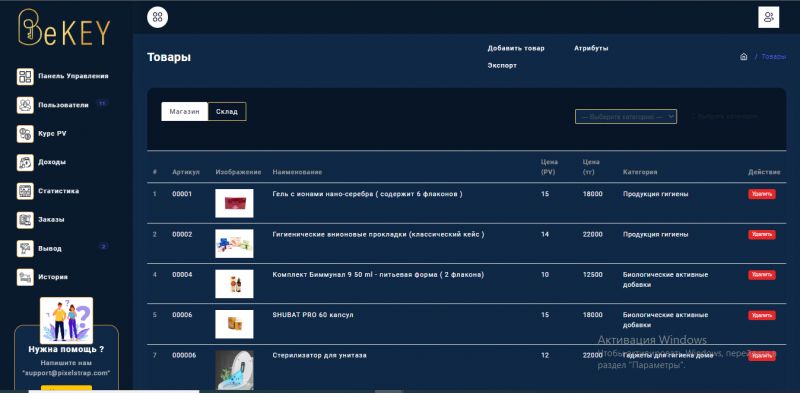The width and height of the screenshot is (800, 393).
Task: Click article number 00004
Action: pyautogui.click(x=182, y=275)
